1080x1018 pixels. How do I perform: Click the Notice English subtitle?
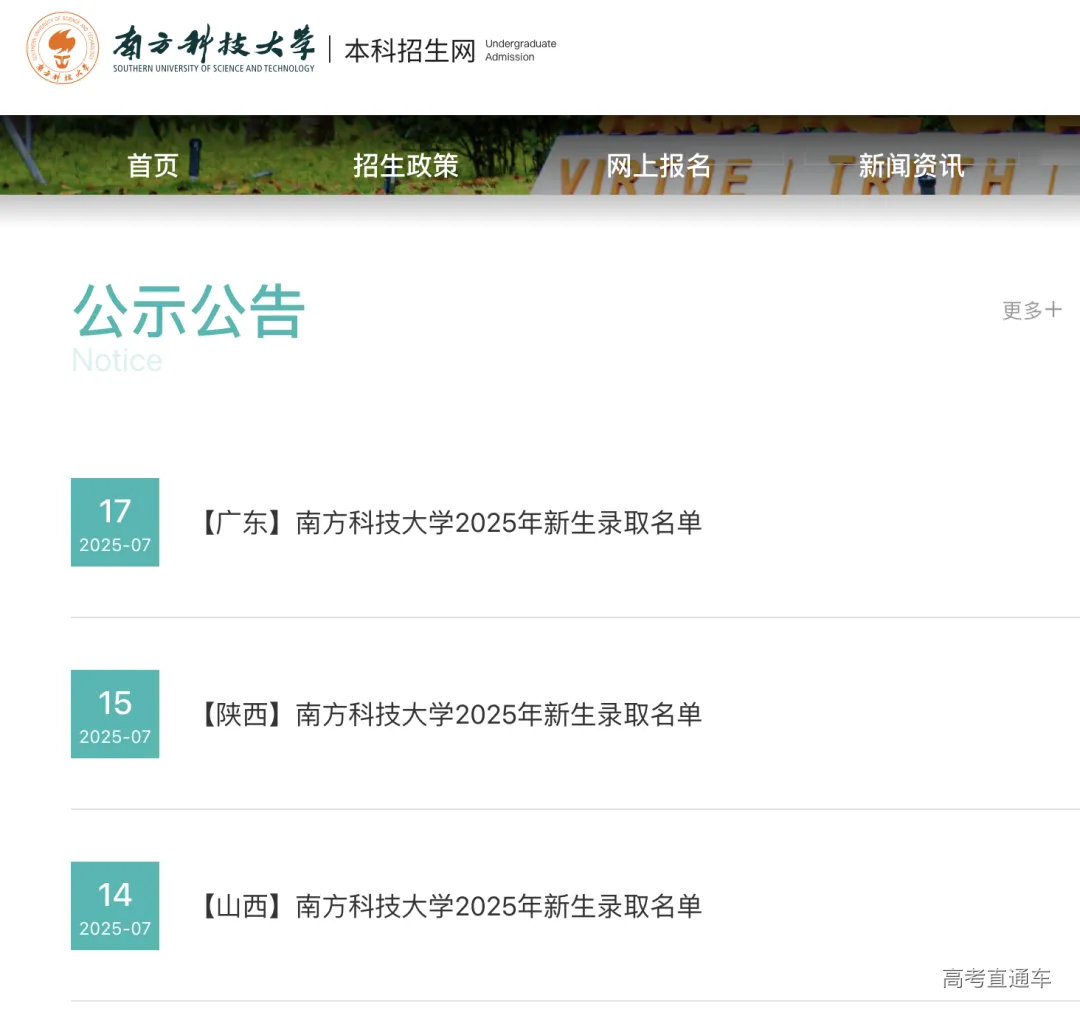point(116,361)
